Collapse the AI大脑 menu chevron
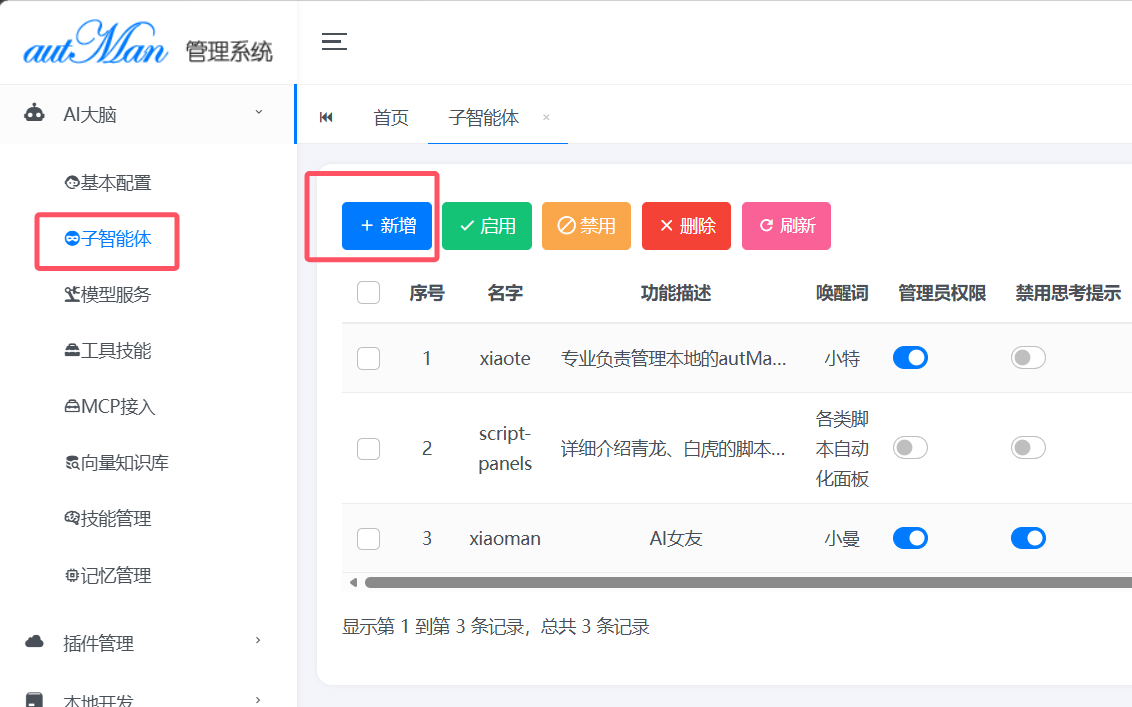 coord(259,112)
